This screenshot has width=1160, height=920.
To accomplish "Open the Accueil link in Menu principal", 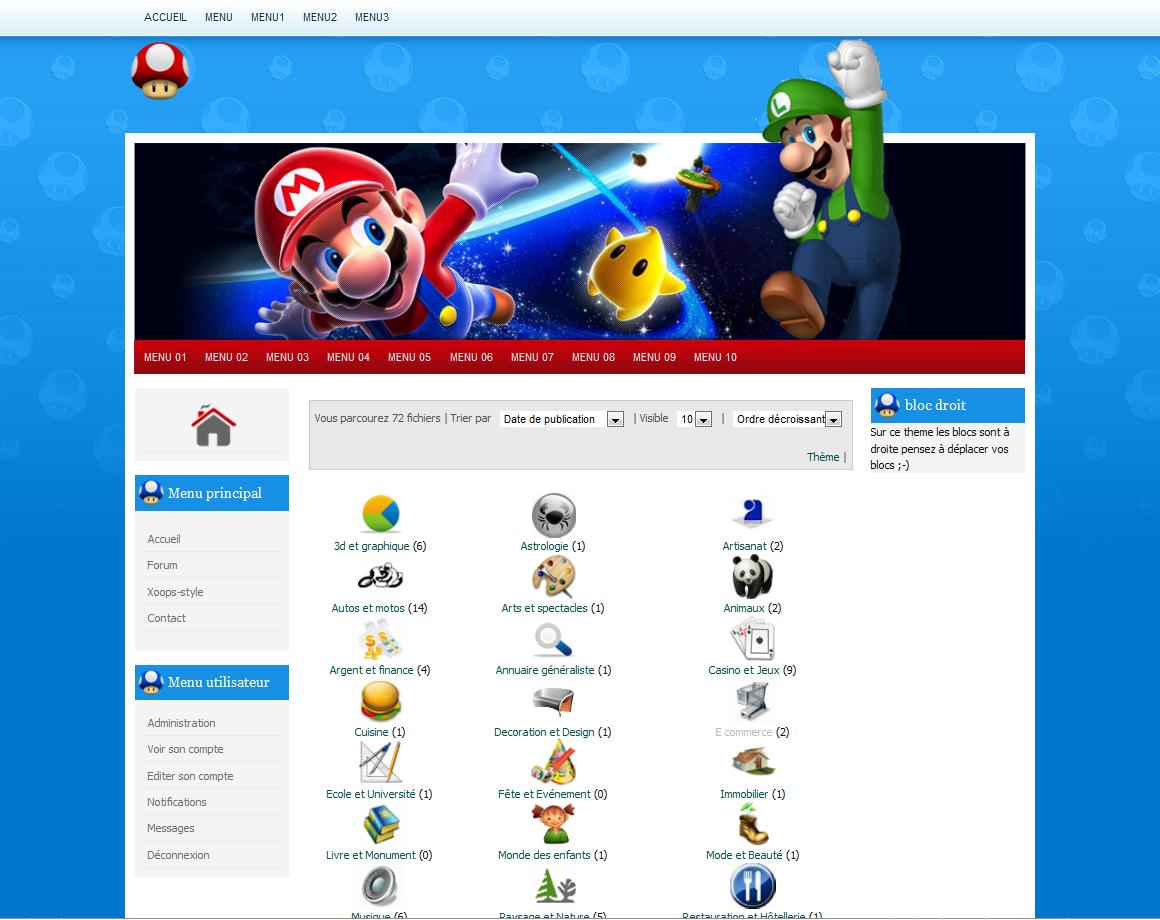I will pyautogui.click(x=163, y=539).
